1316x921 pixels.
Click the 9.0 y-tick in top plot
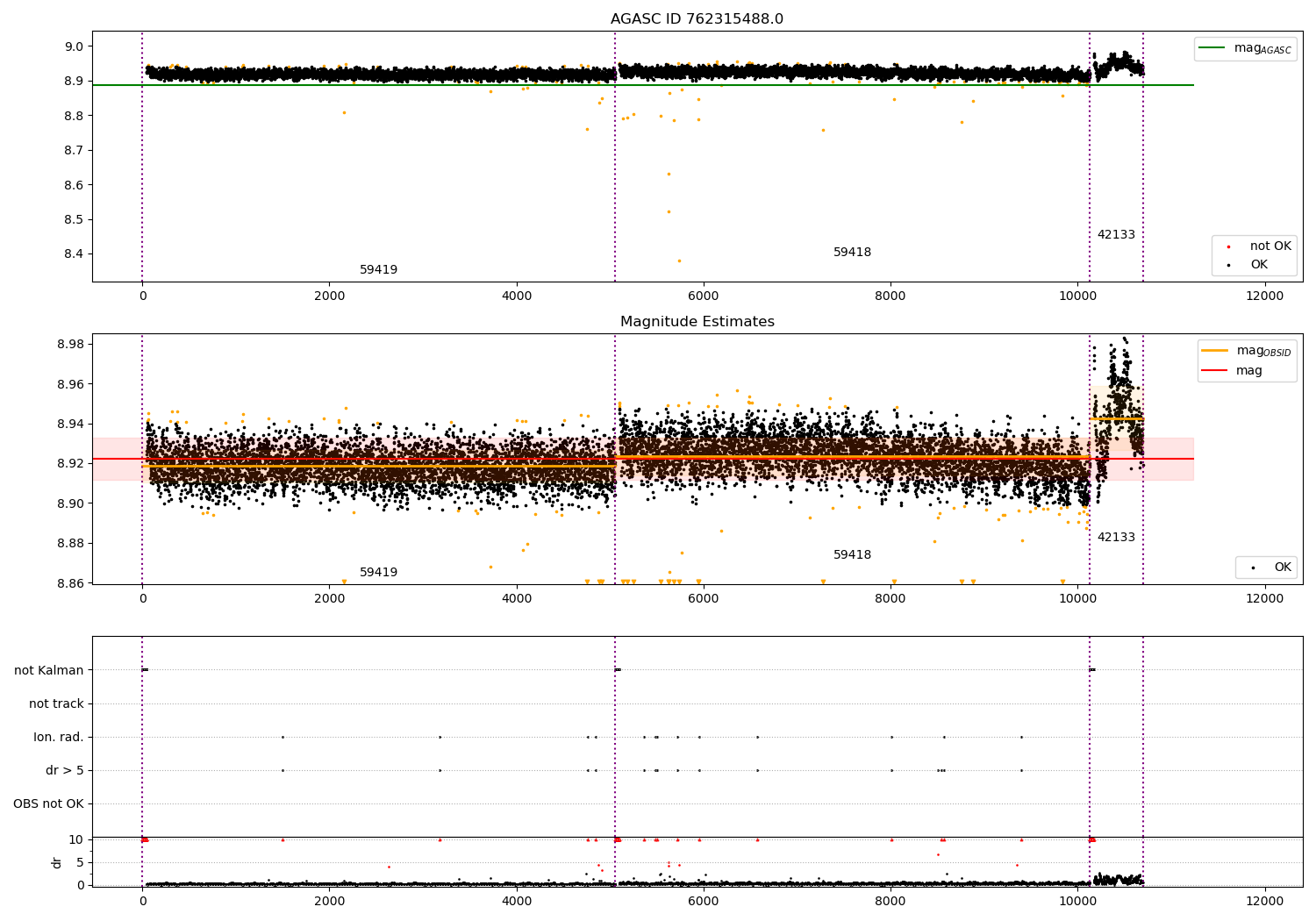point(74,46)
